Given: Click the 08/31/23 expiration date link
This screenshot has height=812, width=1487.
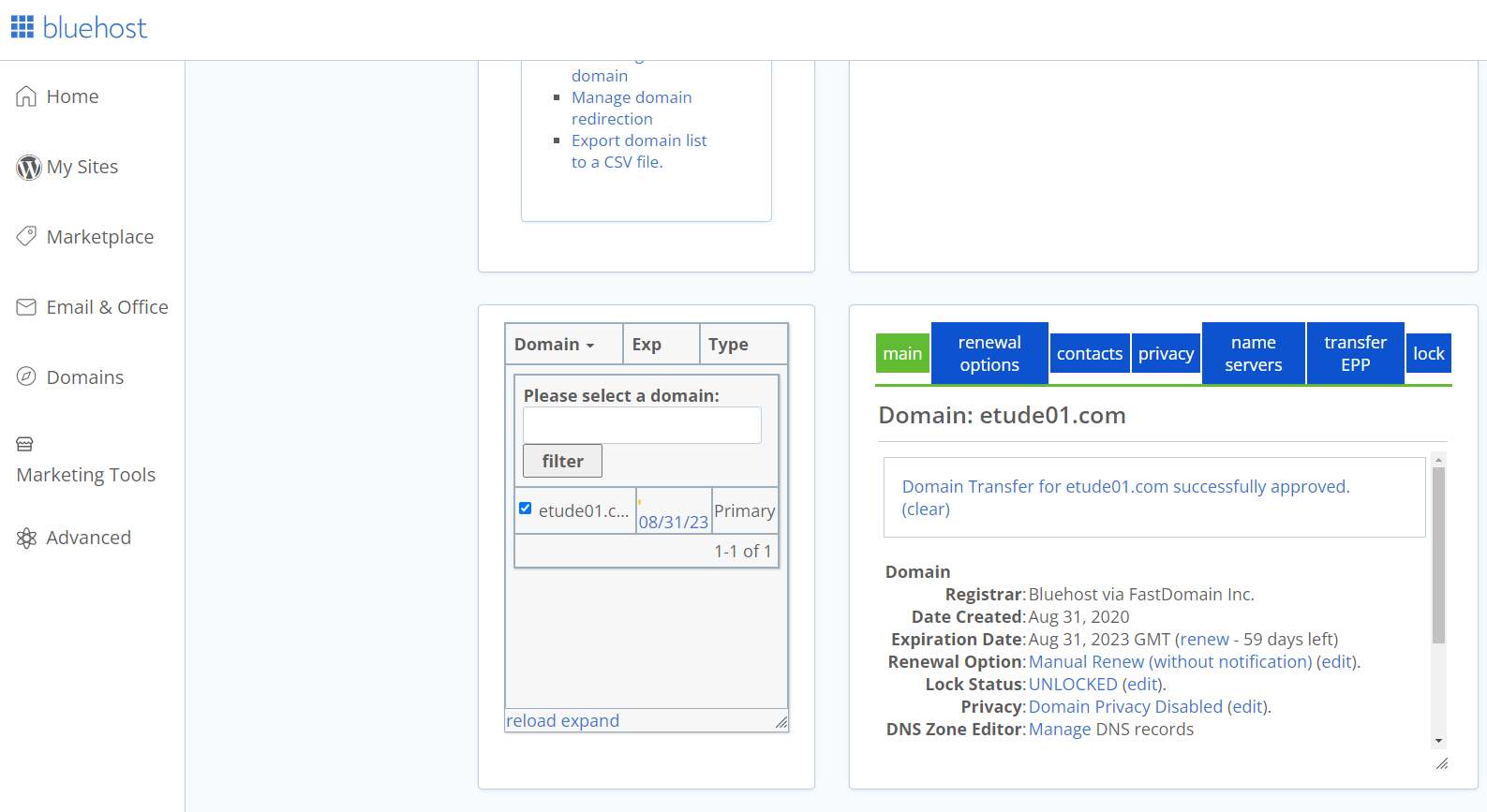Looking at the screenshot, I should click(x=673, y=523).
